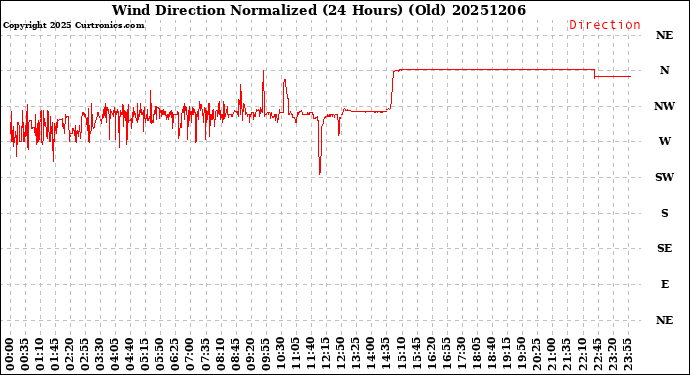690x375 pixels.
Task: Click the 02:55 time axis label
Action: (85, 354)
